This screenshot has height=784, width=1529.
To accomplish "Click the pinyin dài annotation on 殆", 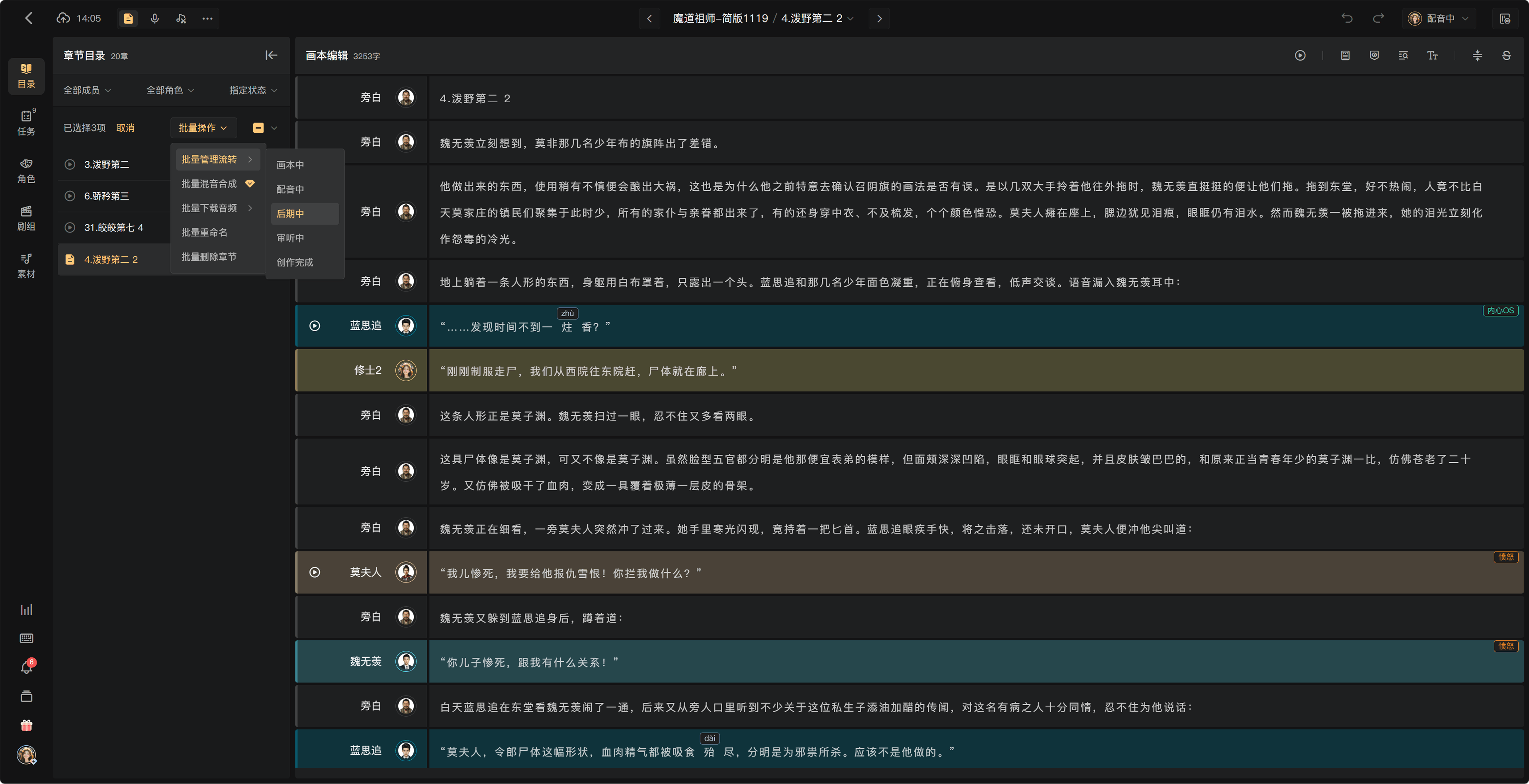I will [x=710, y=738].
